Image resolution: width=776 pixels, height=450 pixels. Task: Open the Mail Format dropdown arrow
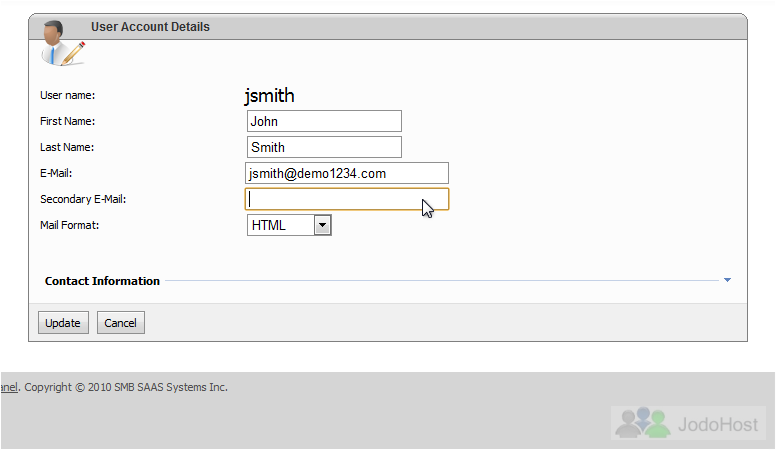coord(322,225)
